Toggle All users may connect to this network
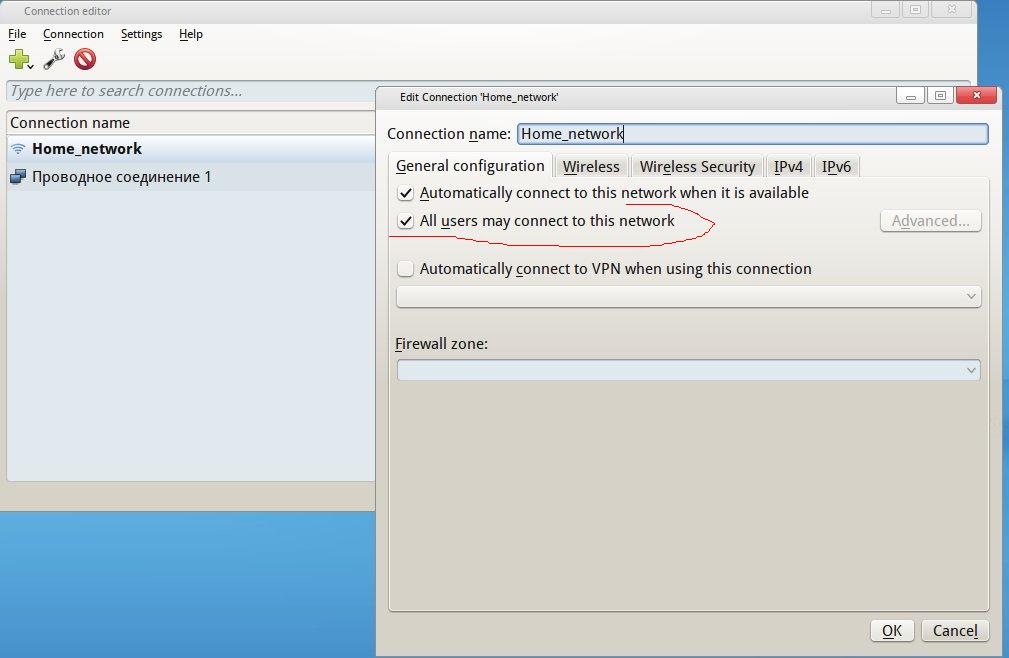This screenshot has width=1009, height=658. click(x=405, y=221)
